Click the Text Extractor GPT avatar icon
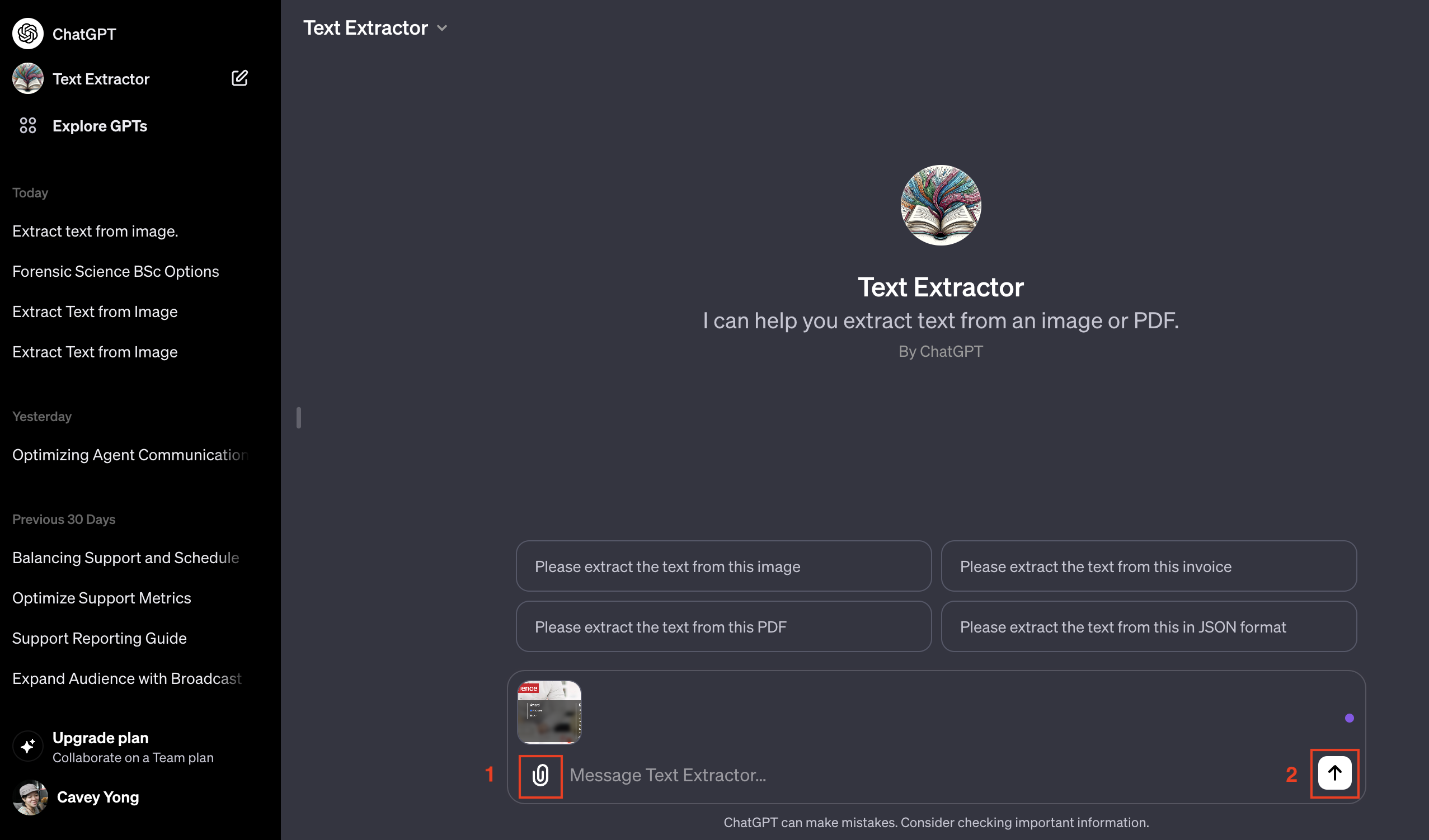The image size is (1429, 840). click(28, 79)
